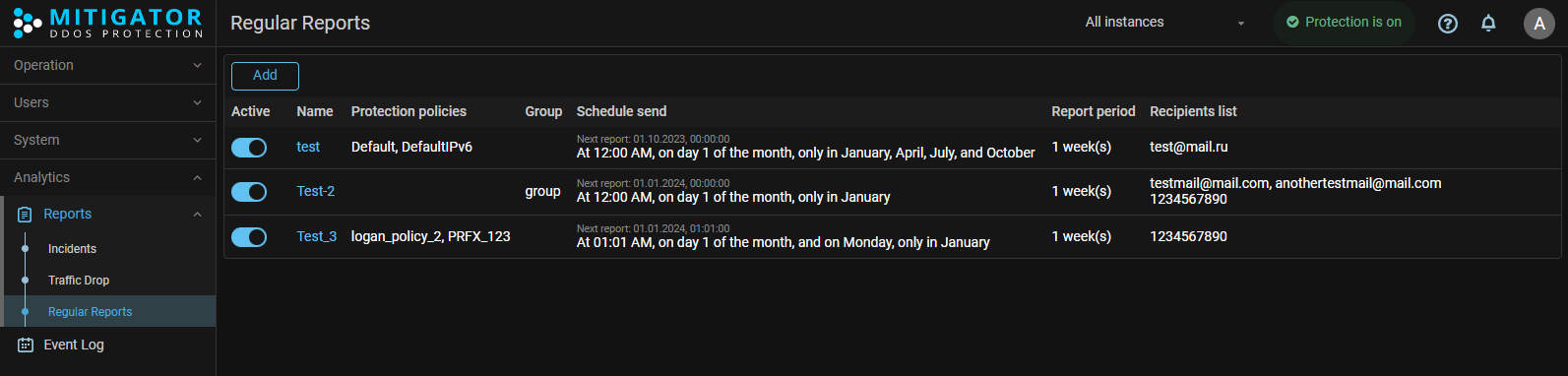Viewport: 1568px width, 376px height.
Task: Switch off the Test_3 report toggle
Action: [x=249, y=237]
